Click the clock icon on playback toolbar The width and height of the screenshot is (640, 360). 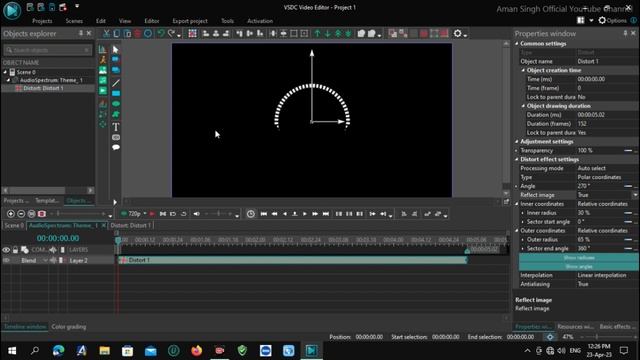(x=251, y=213)
